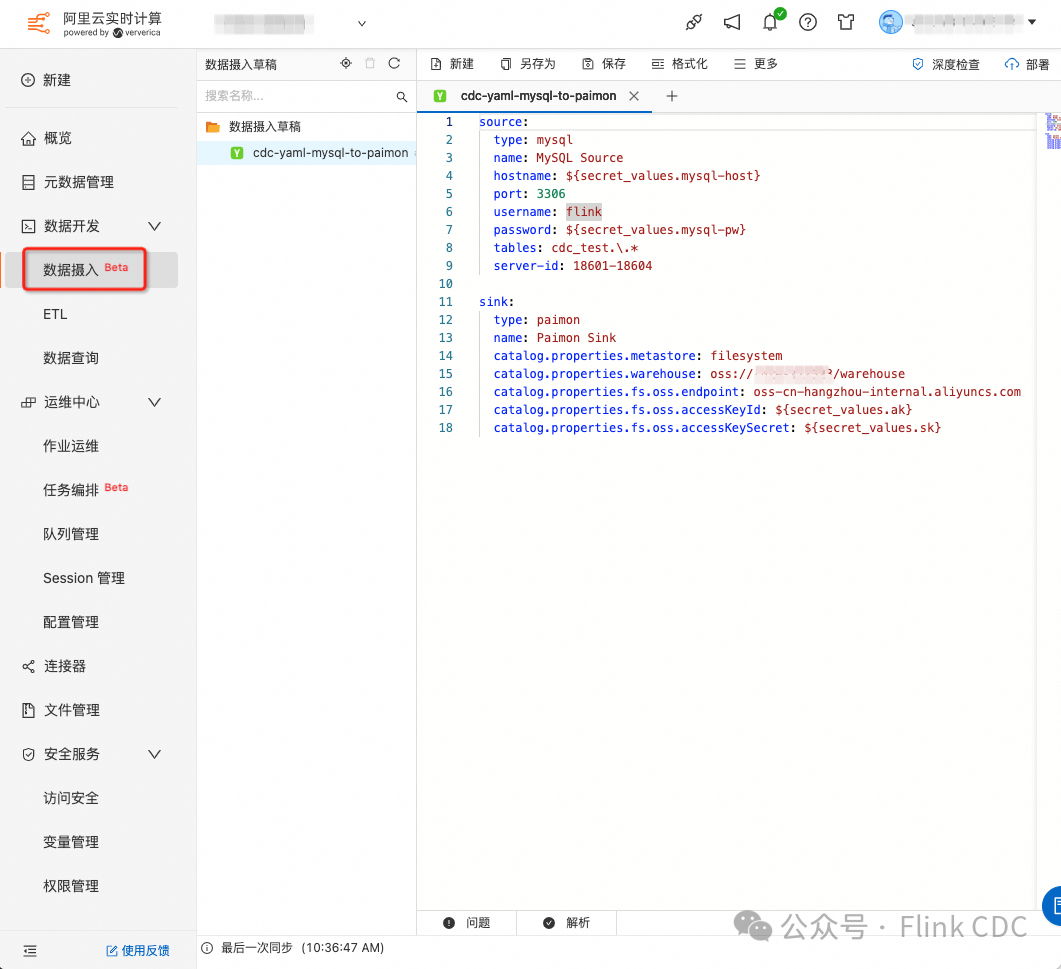Open 队列管理 page
Screen dimensions: 1061x969
point(71,534)
